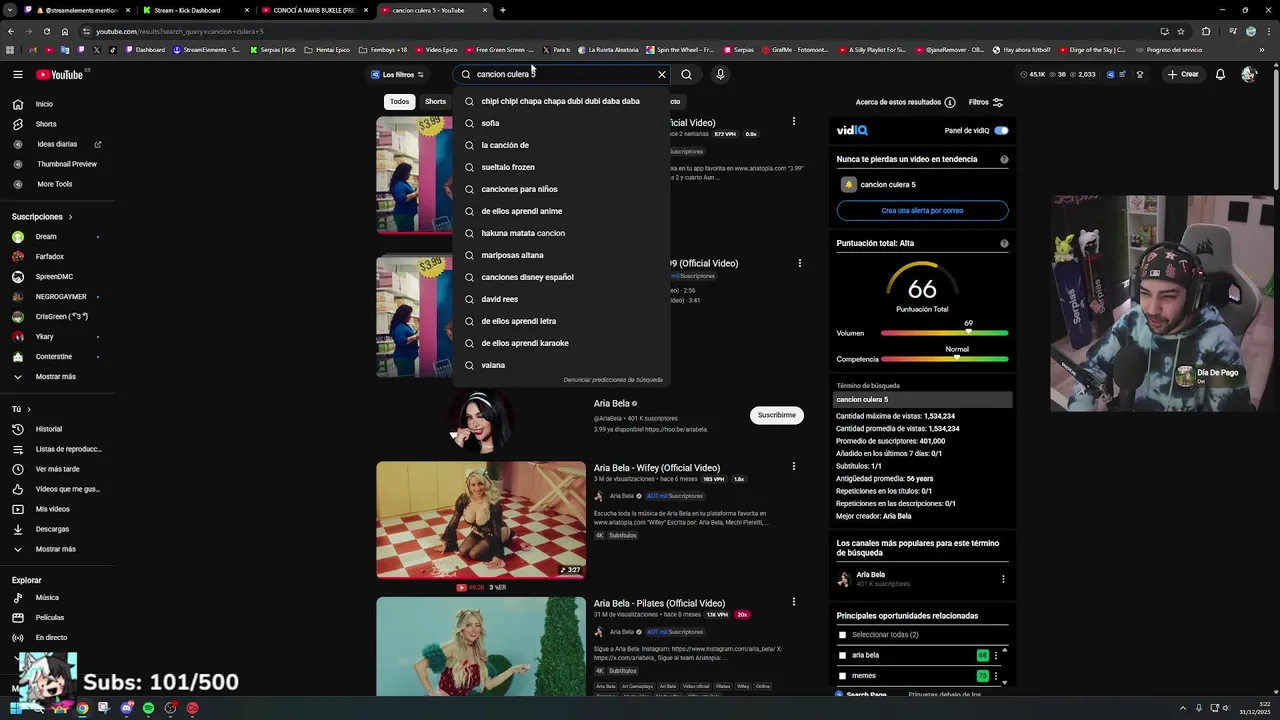Open Shorts in the sidebar
Viewport: 1280px width, 720px height.
pyautogui.click(x=56, y=124)
